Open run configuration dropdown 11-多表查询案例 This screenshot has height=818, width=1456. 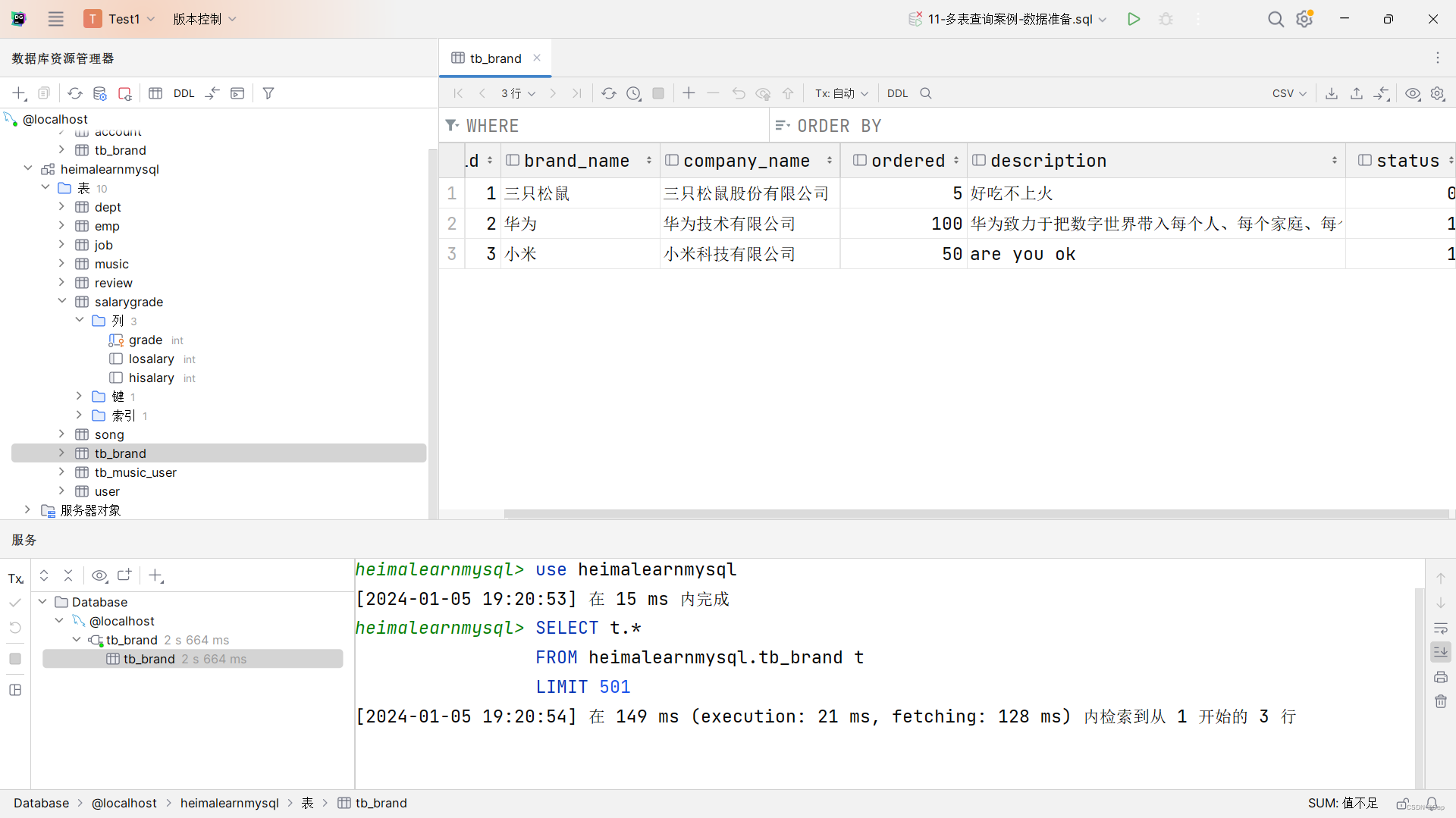coord(1007,19)
